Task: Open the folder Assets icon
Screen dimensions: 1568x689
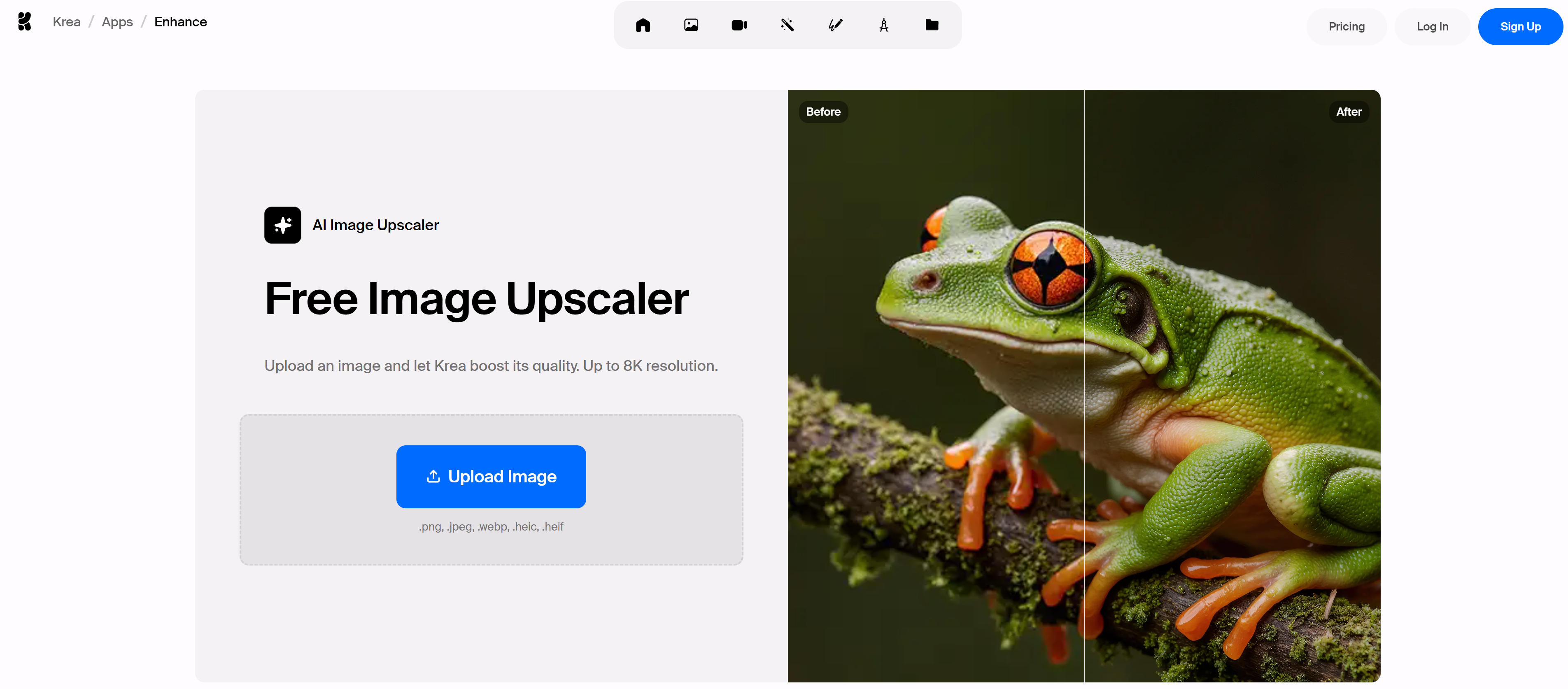Action: coord(931,25)
